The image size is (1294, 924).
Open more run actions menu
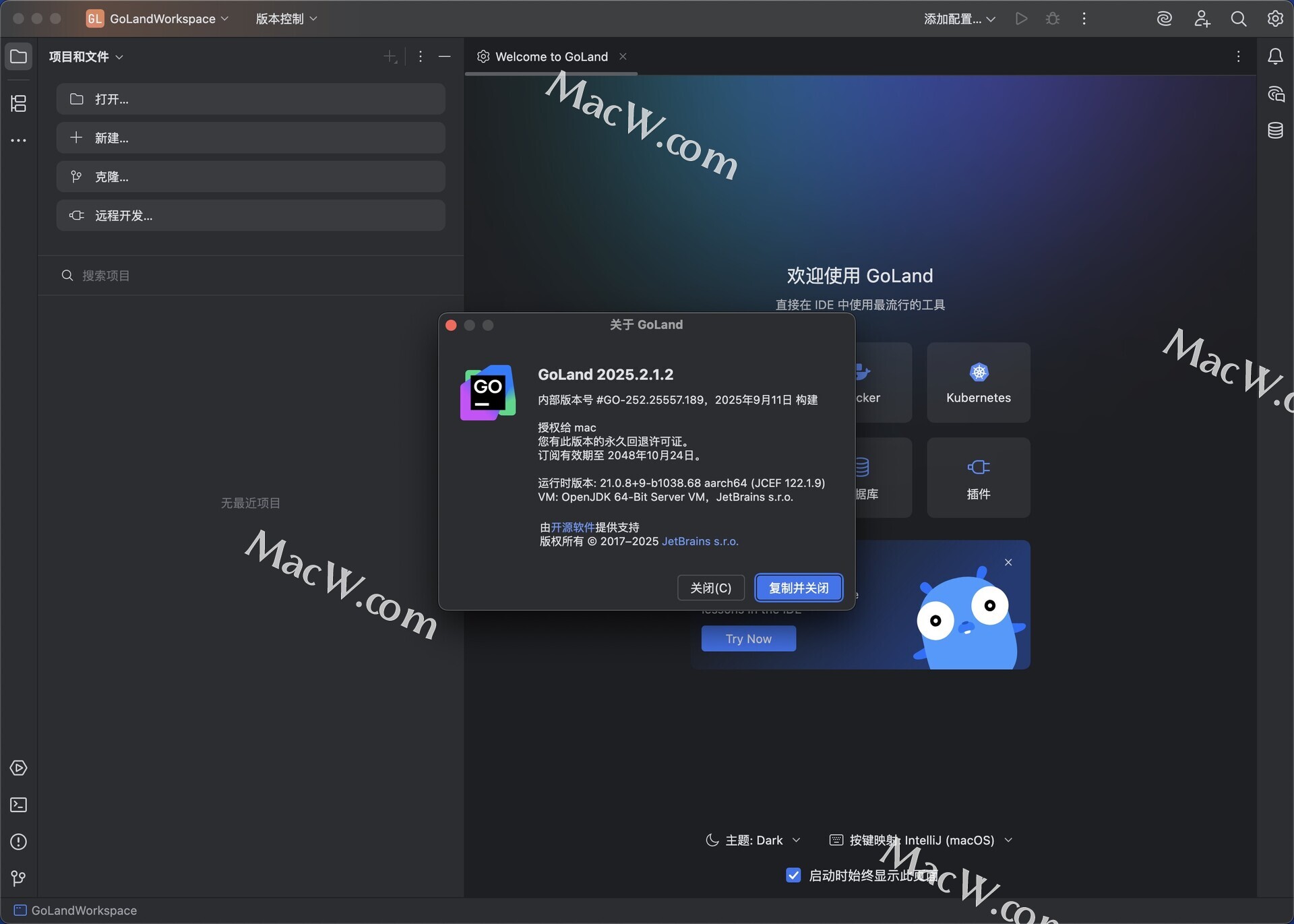(1084, 19)
